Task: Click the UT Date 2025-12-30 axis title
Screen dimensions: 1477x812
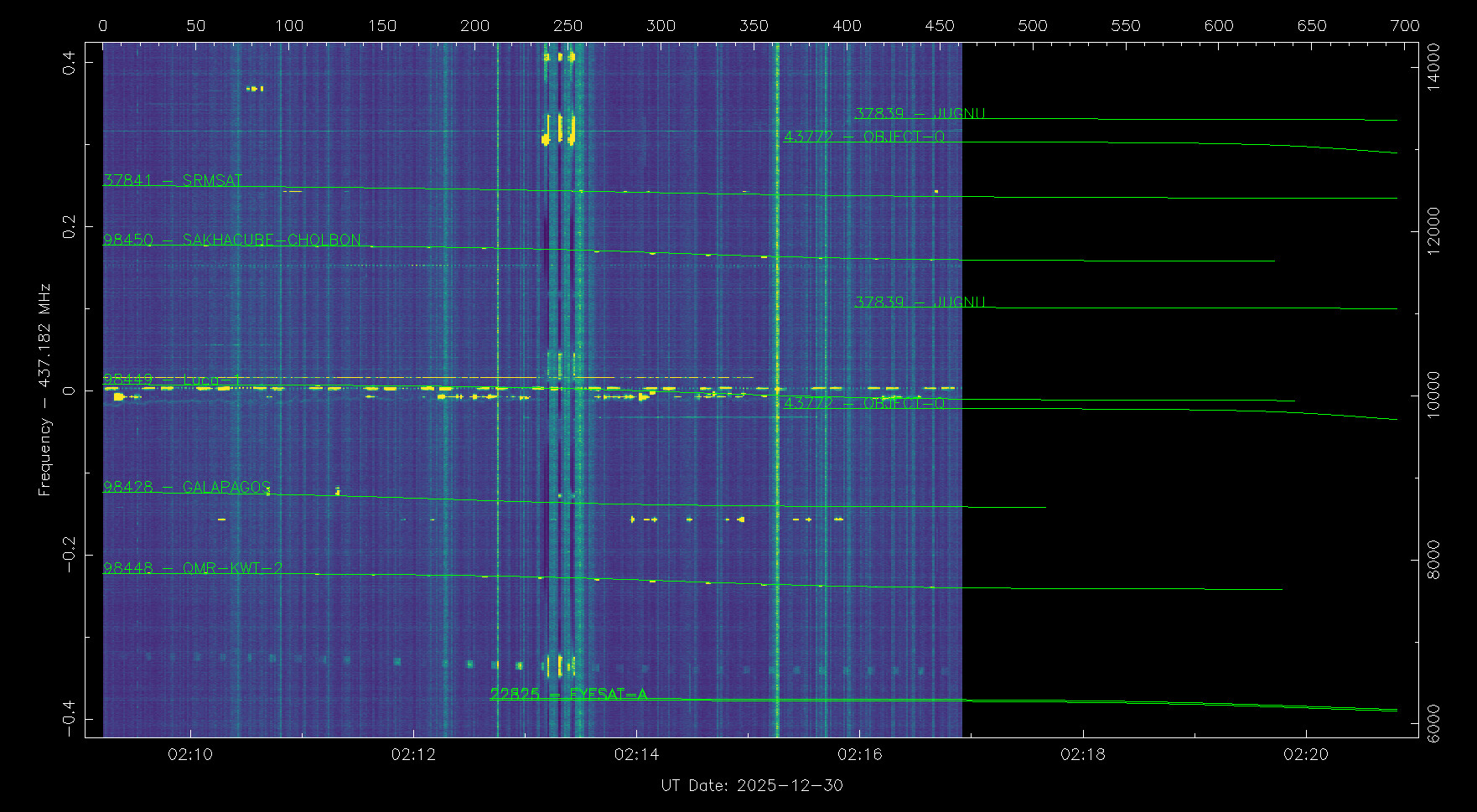Action: tap(752, 785)
